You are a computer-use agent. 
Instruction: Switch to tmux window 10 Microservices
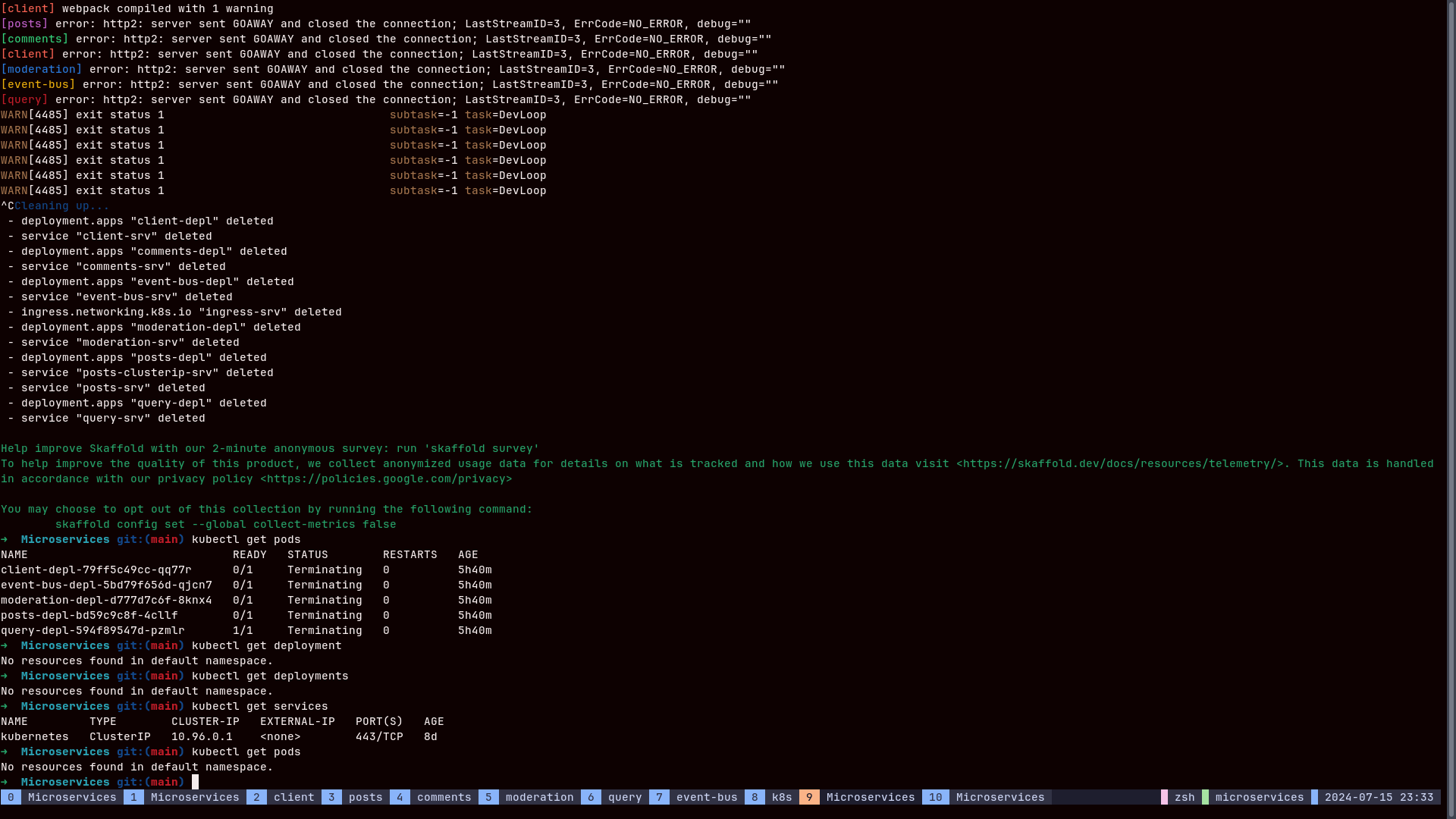pos(987,797)
